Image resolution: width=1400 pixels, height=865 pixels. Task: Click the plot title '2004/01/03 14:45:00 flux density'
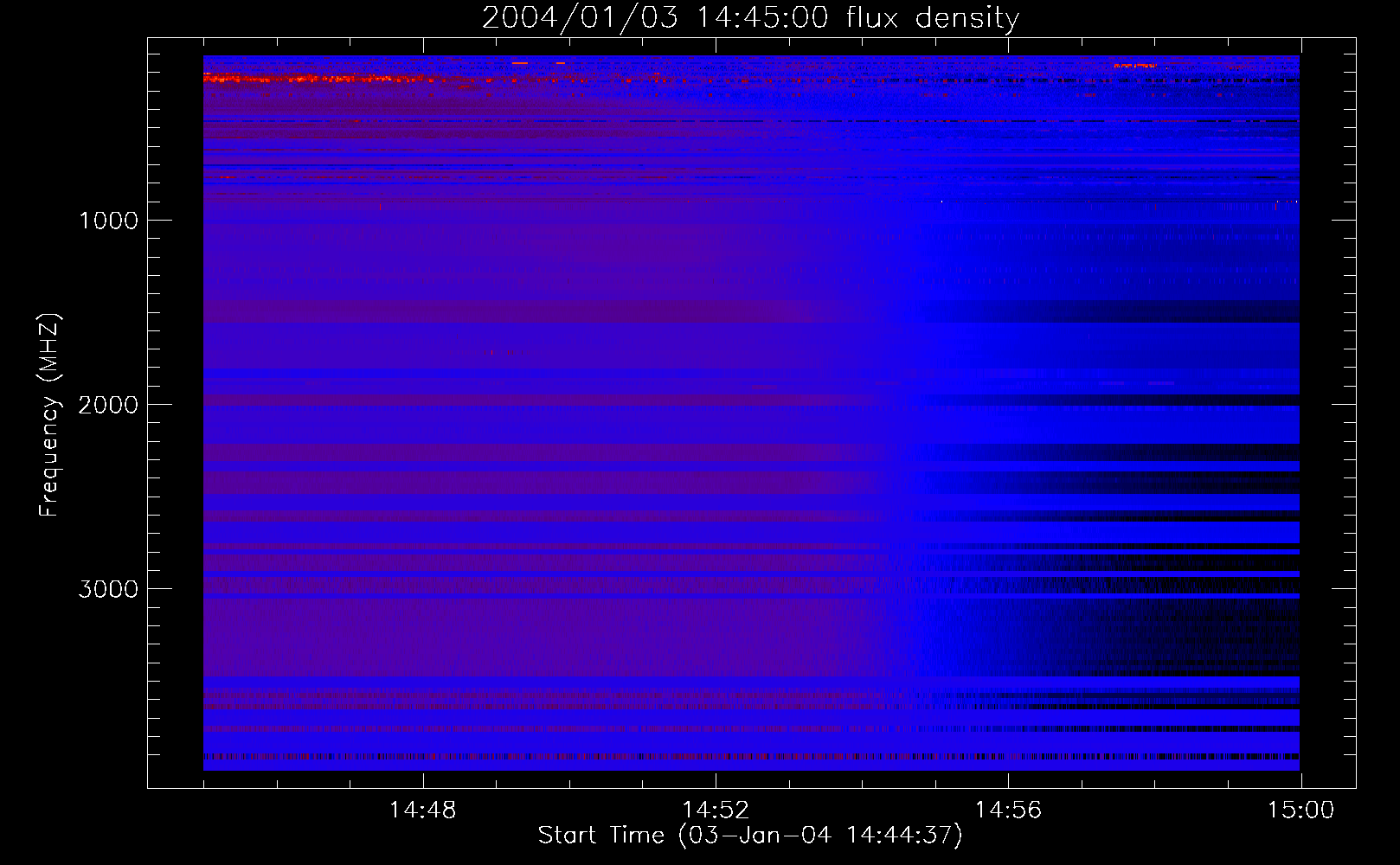(750, 18)
